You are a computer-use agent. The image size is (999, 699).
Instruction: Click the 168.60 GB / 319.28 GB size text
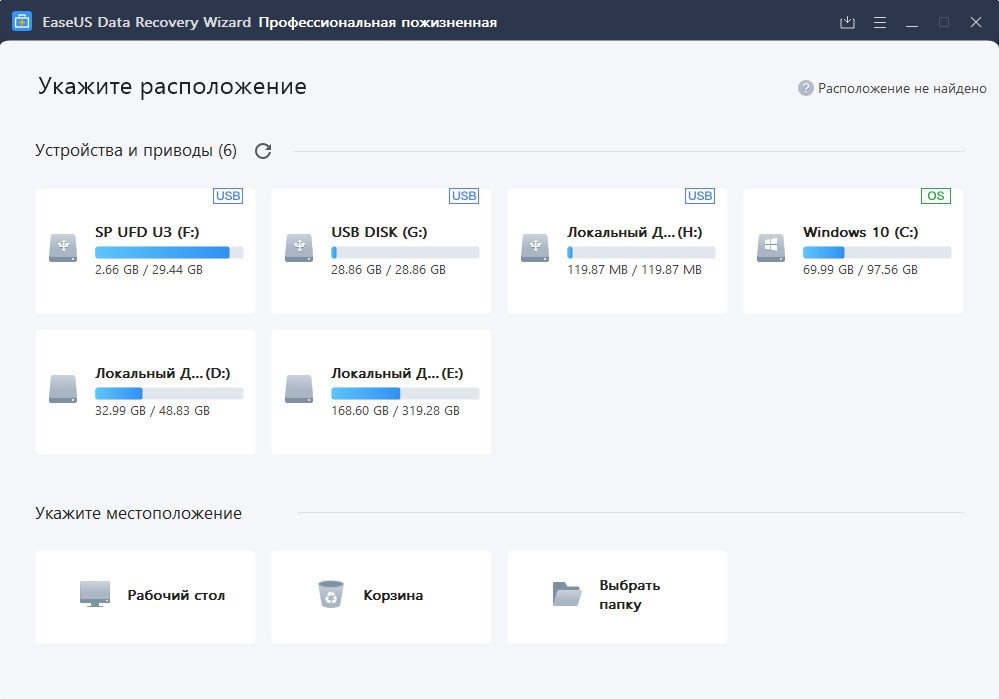pos(395,411)
